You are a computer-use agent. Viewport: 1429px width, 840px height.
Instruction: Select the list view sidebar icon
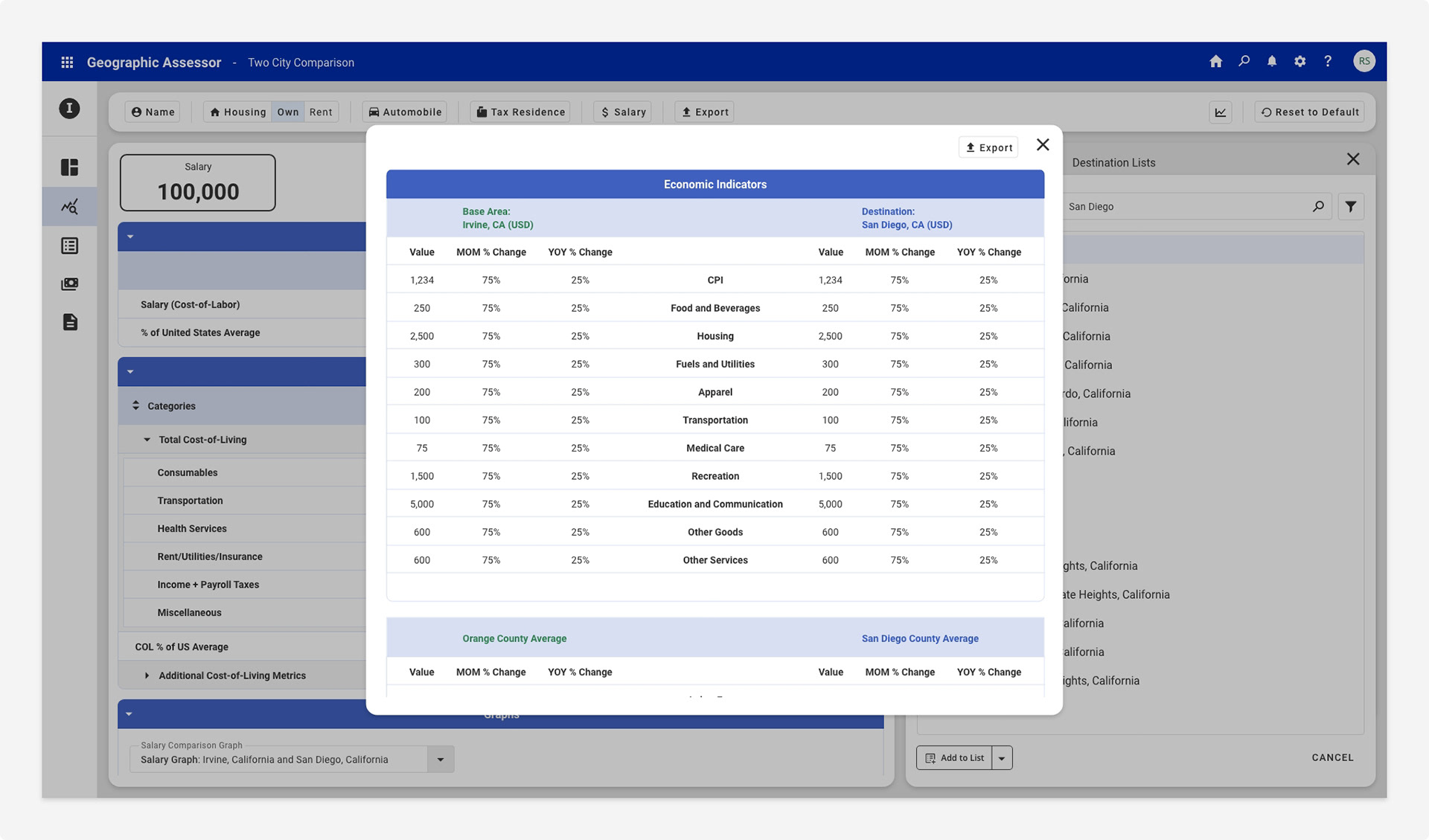pos(69,246)
